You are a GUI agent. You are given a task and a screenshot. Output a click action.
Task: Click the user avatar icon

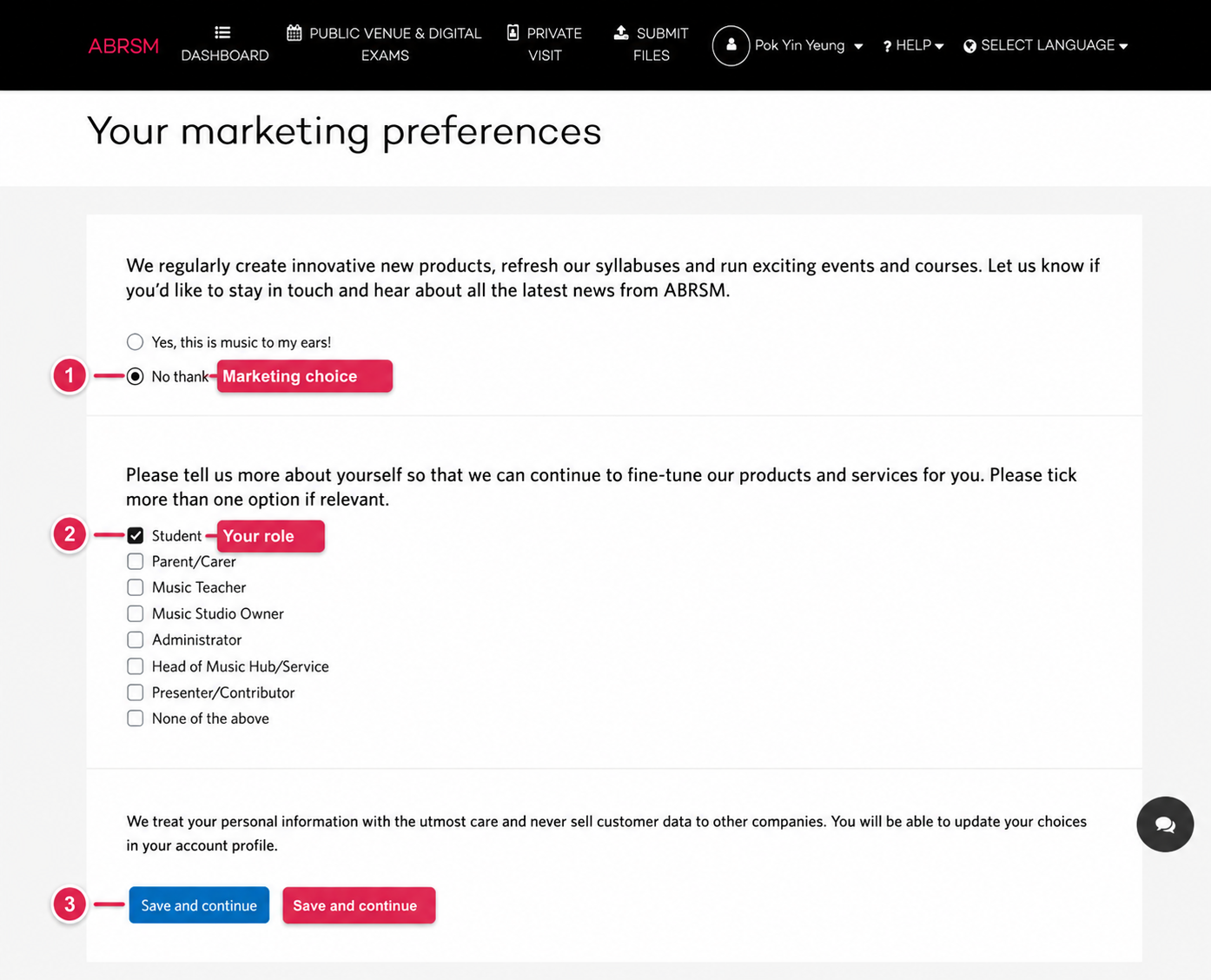(731, 45)
